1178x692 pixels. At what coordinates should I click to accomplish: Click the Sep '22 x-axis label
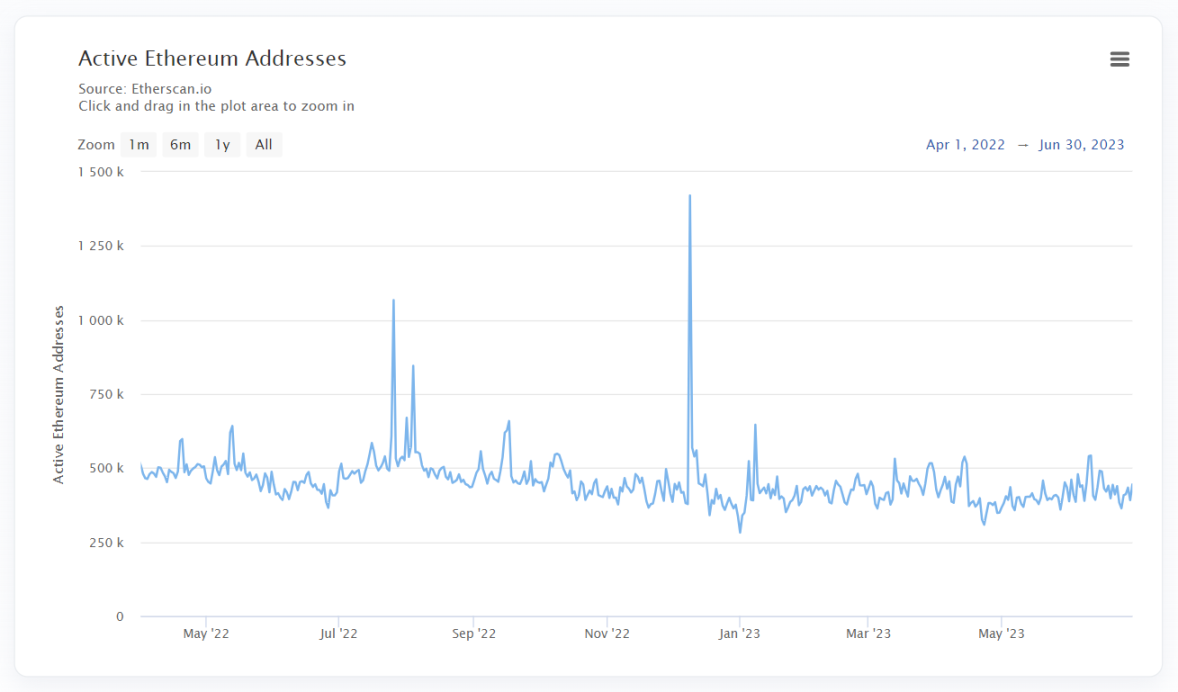(x=473, y=634)
